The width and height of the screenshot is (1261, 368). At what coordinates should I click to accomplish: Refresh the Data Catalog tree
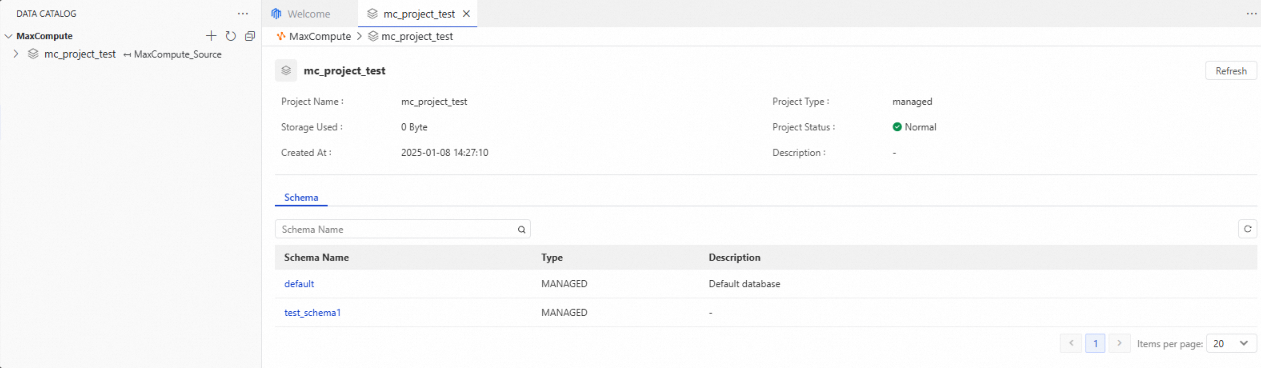(230, 35)
